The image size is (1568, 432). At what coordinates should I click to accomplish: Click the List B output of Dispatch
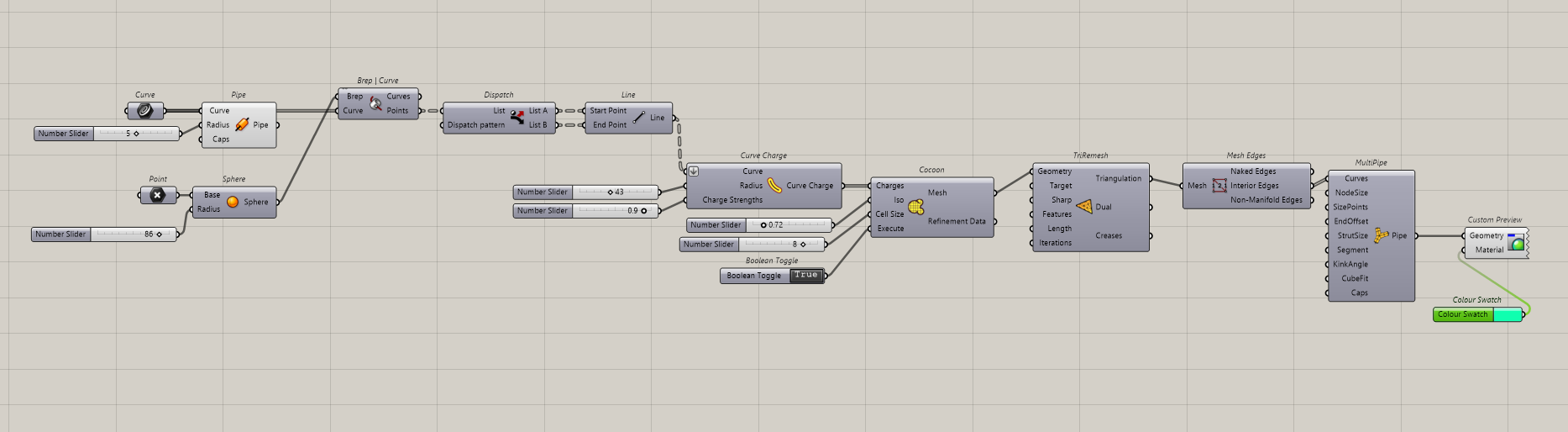538,125
